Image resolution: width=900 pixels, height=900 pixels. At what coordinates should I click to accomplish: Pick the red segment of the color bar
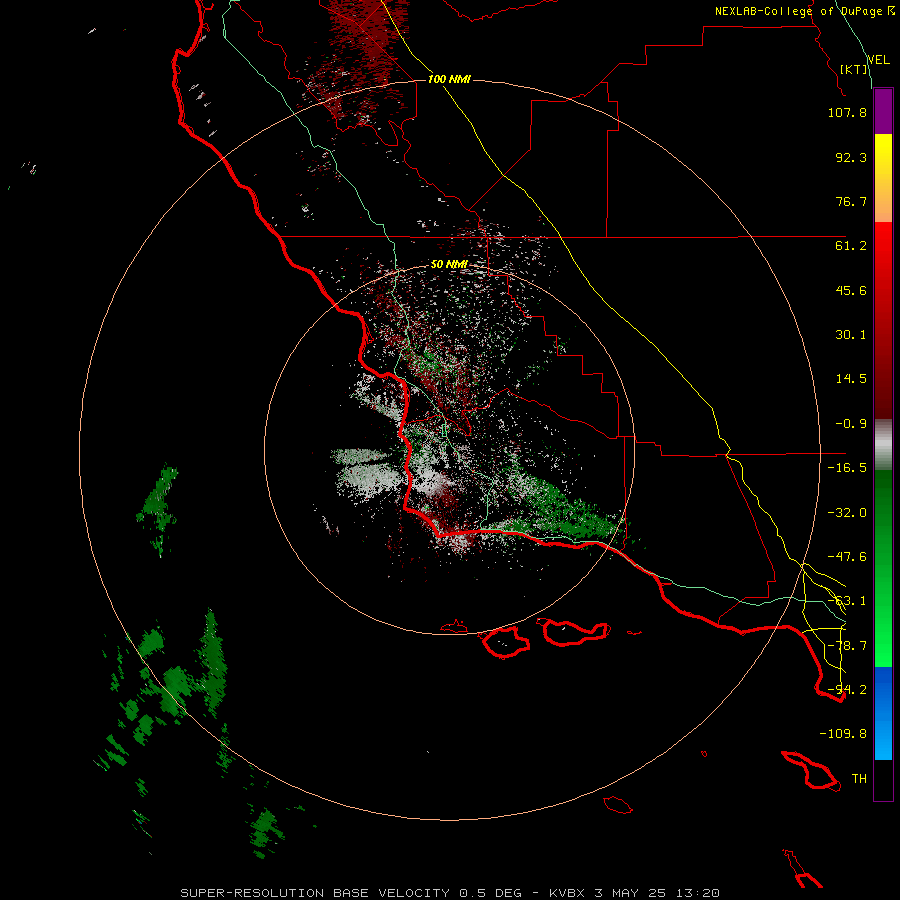point(883,320)
